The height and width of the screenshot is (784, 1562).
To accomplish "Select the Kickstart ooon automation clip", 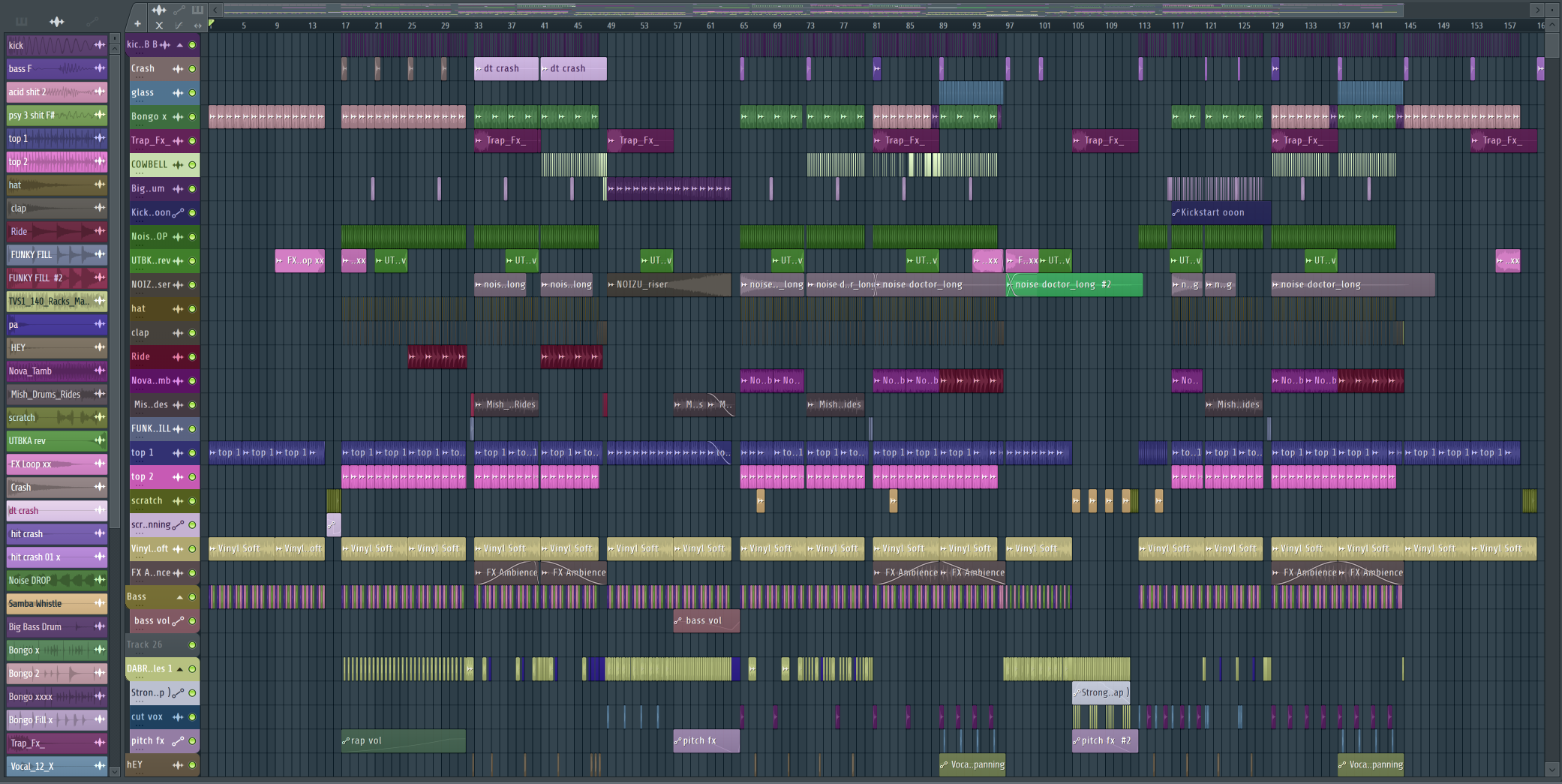I will pos(1221,212).
